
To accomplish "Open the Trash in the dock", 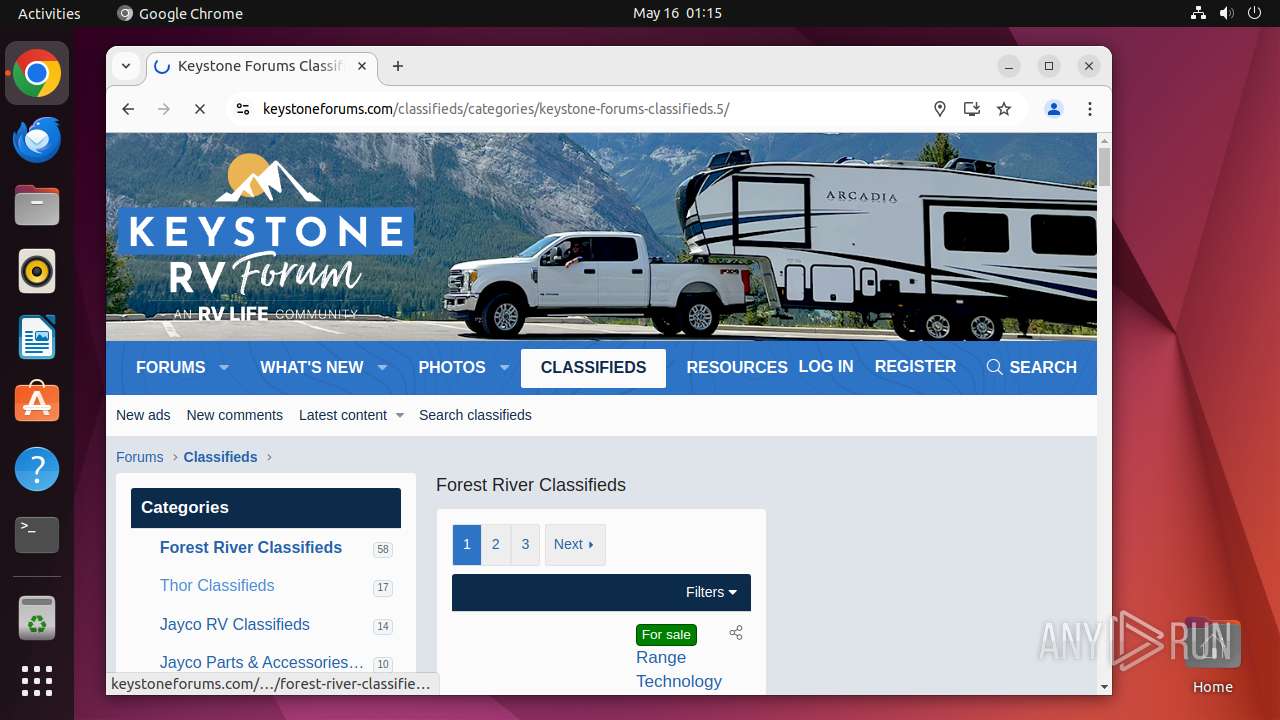I will click(37, 618).
